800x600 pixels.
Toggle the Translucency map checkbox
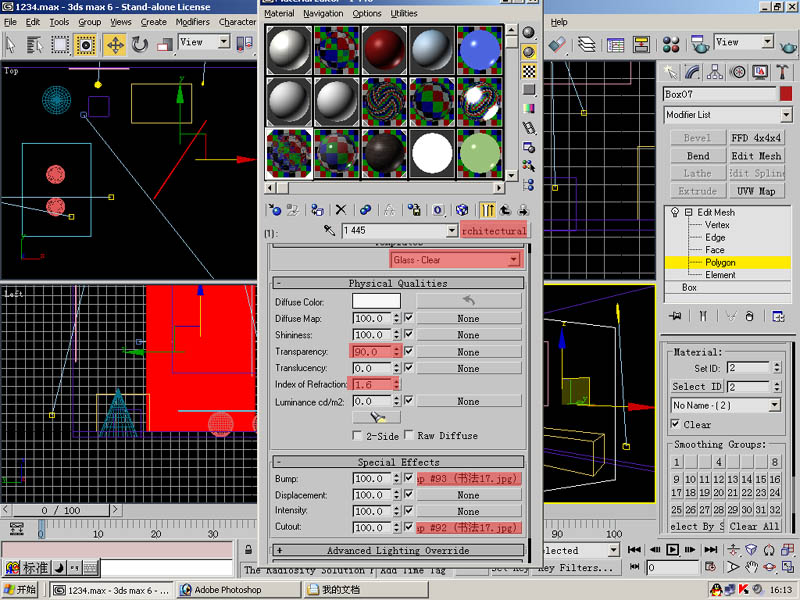pyautogui.click(x=409, y=367)
